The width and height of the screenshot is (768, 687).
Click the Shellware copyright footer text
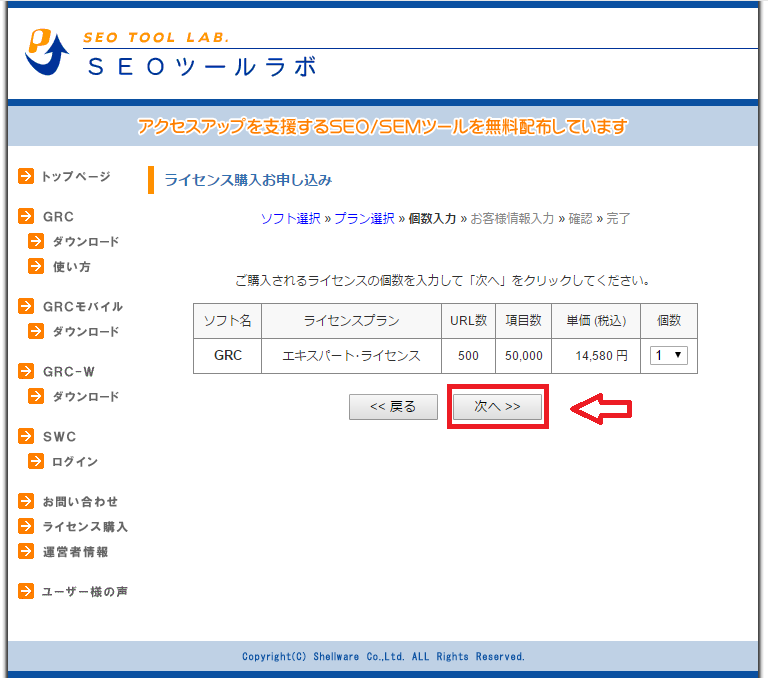pos(383,656)
